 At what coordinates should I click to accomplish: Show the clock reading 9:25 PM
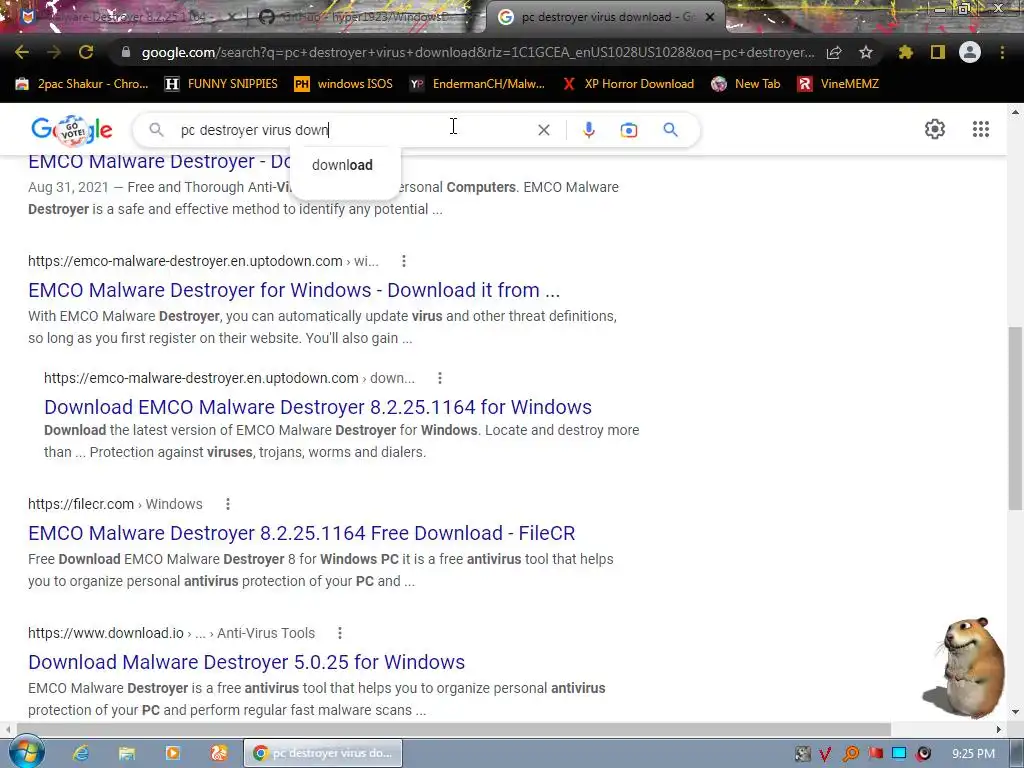[x=972, y=754]
